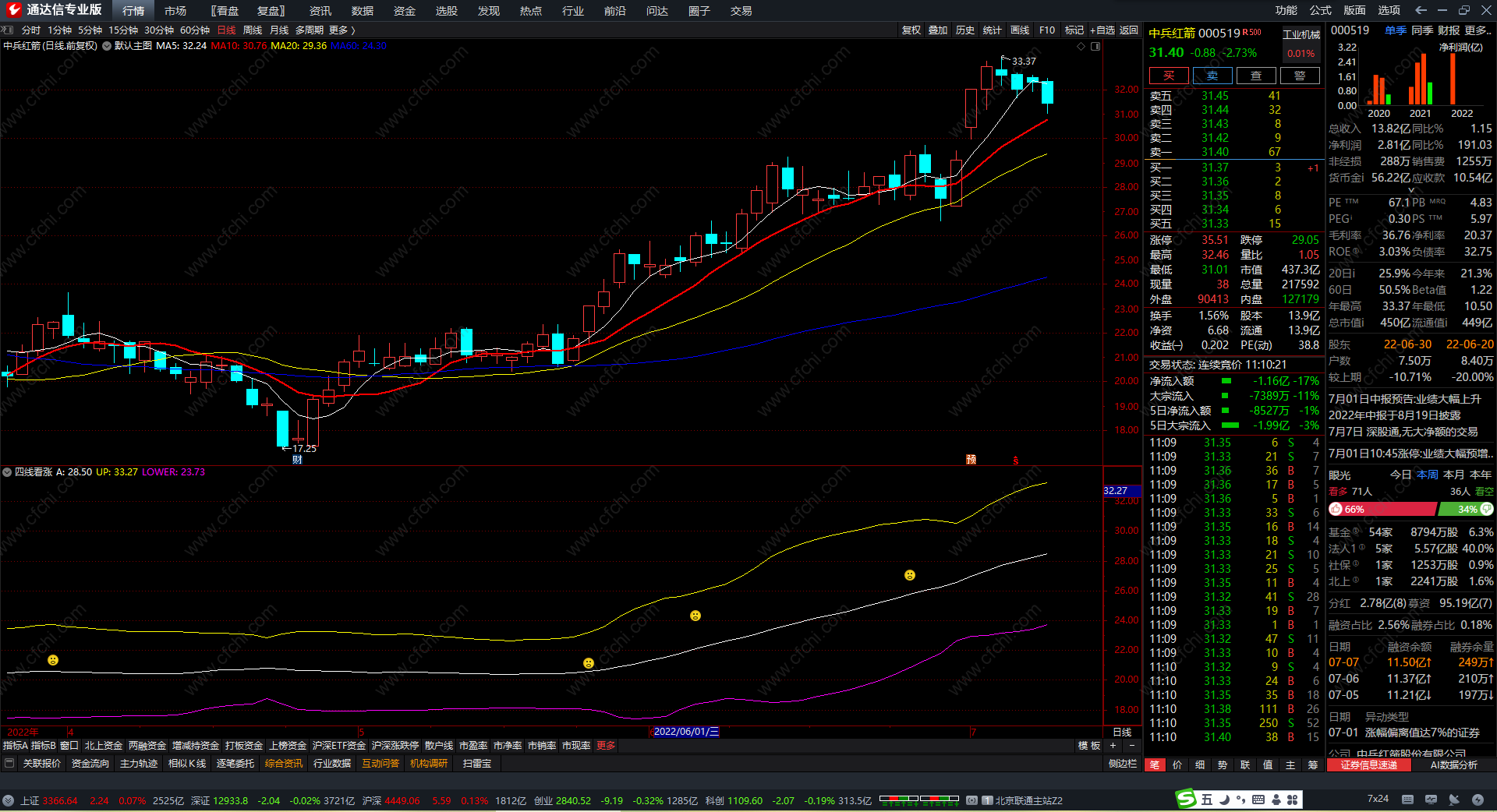Screen dimensions: 1497x812
Task: Select 本月 in the 眼光 poll
Action: [1453, 475]
